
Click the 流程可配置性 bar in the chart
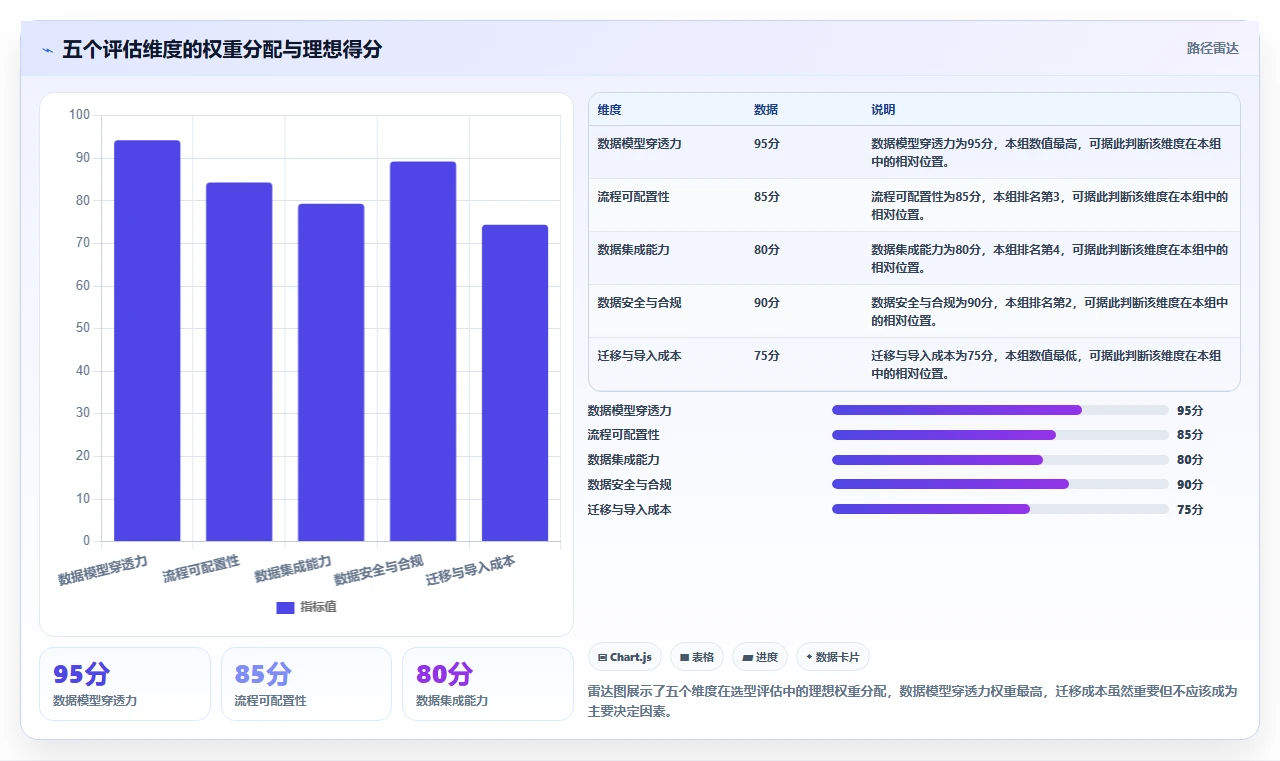click(x=239, y=362)
